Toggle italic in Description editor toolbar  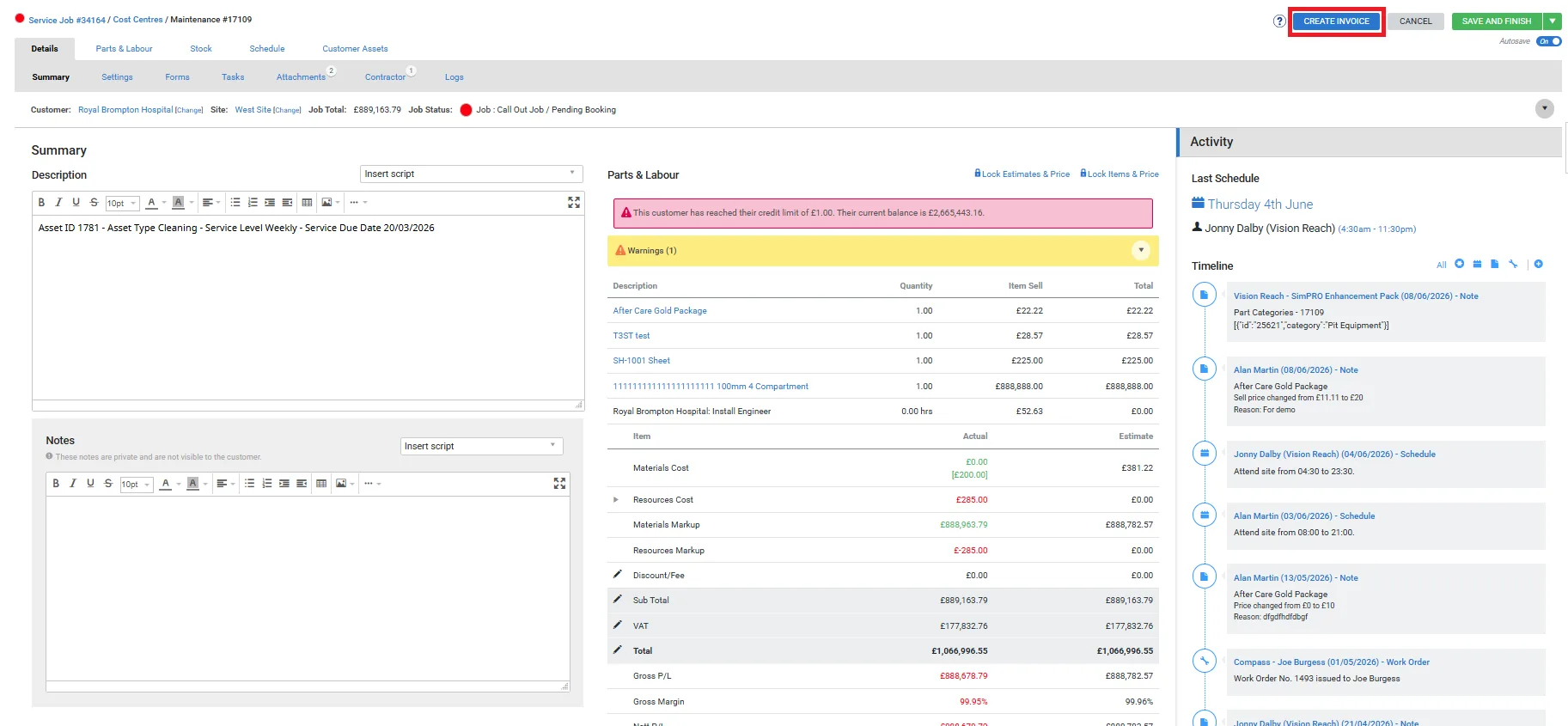point(58,203)
